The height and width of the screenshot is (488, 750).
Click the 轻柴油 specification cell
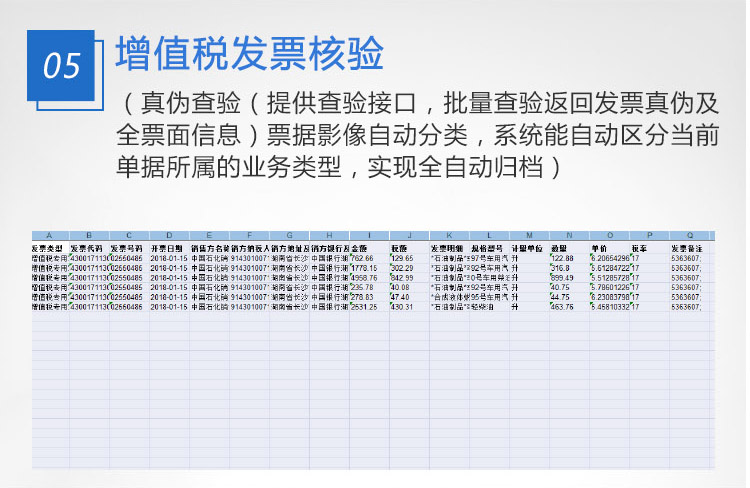tap(489, 307)
